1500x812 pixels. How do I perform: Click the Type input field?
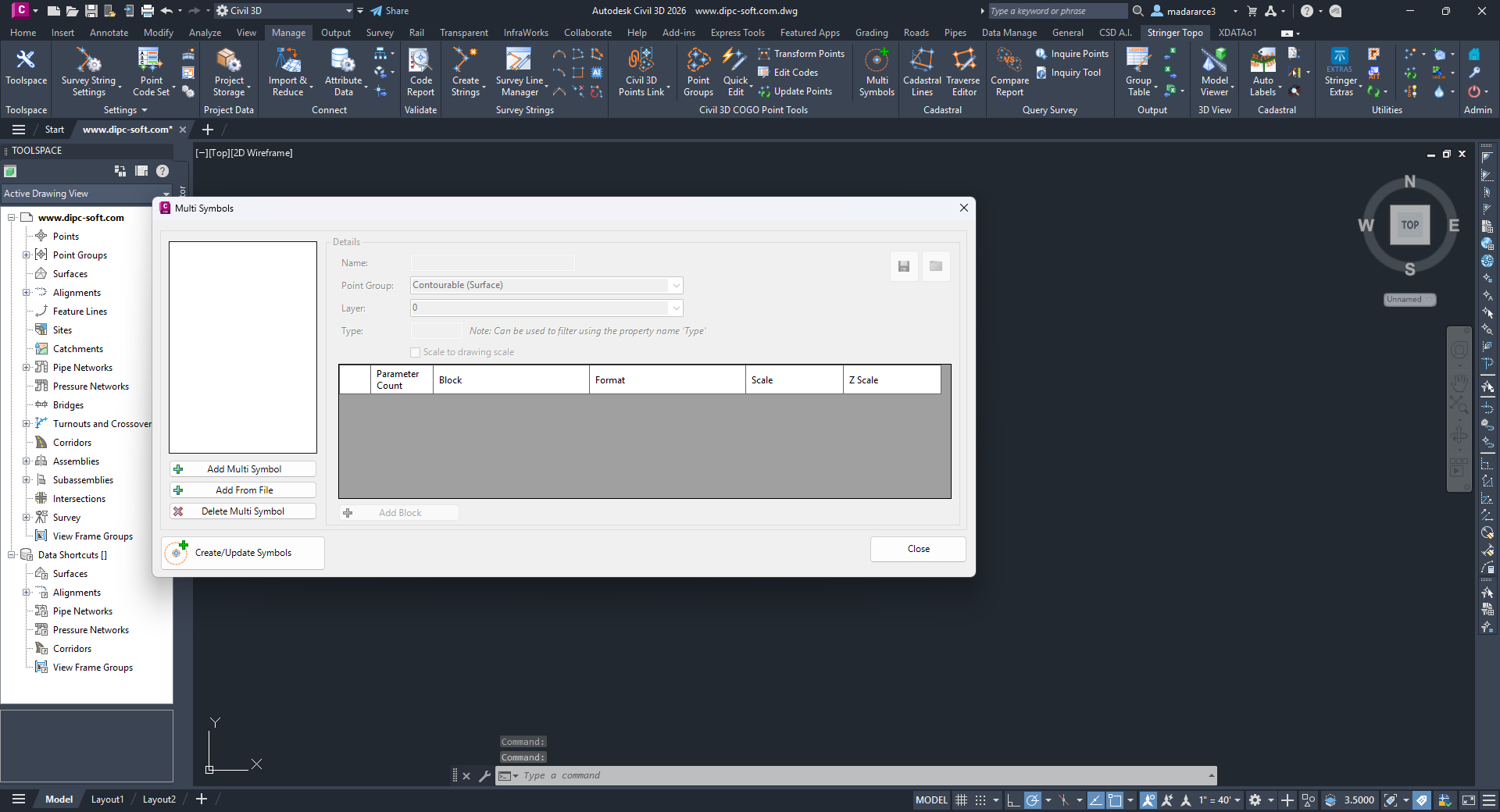tap(436, 331)
